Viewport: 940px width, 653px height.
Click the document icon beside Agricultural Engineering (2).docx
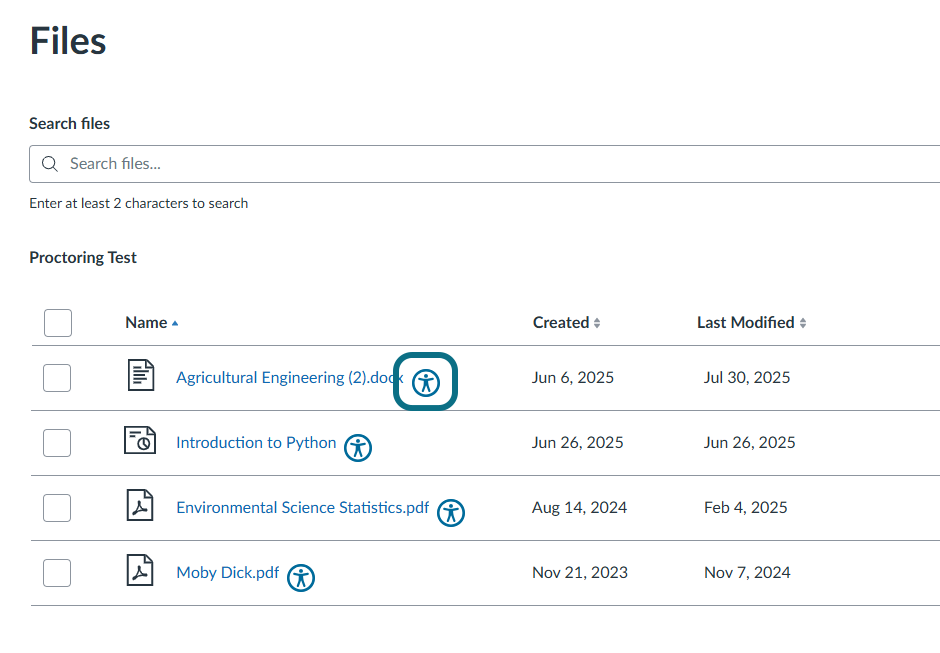[x=140, y=377]
